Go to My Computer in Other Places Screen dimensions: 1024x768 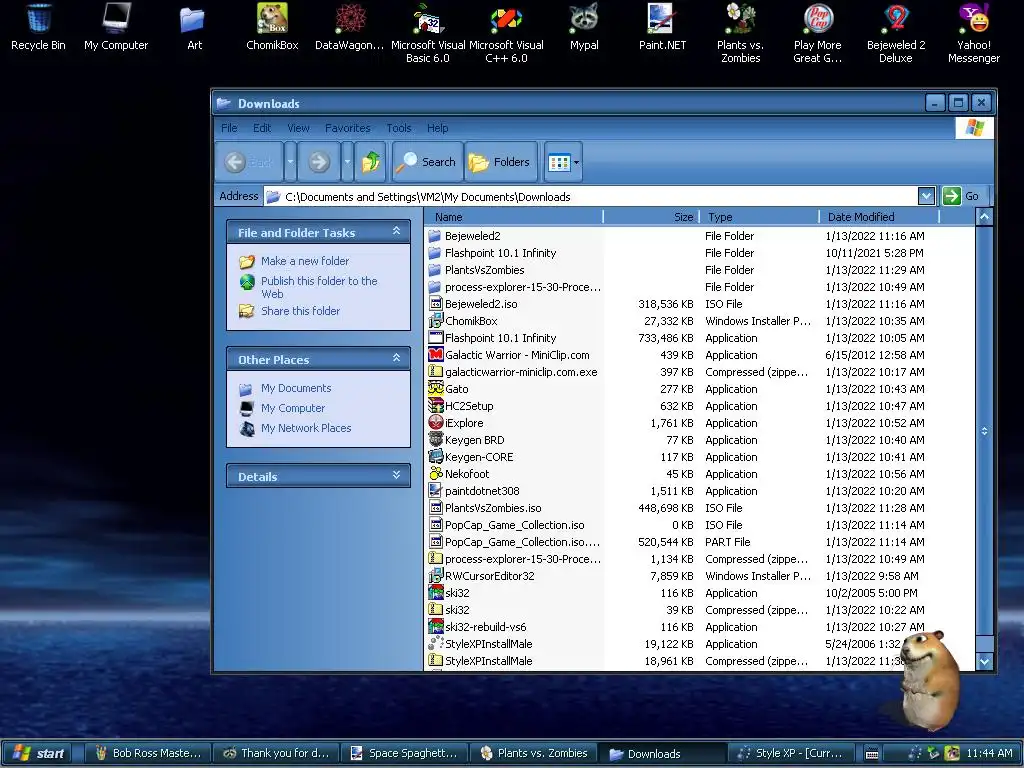click(x=293, y=408)
